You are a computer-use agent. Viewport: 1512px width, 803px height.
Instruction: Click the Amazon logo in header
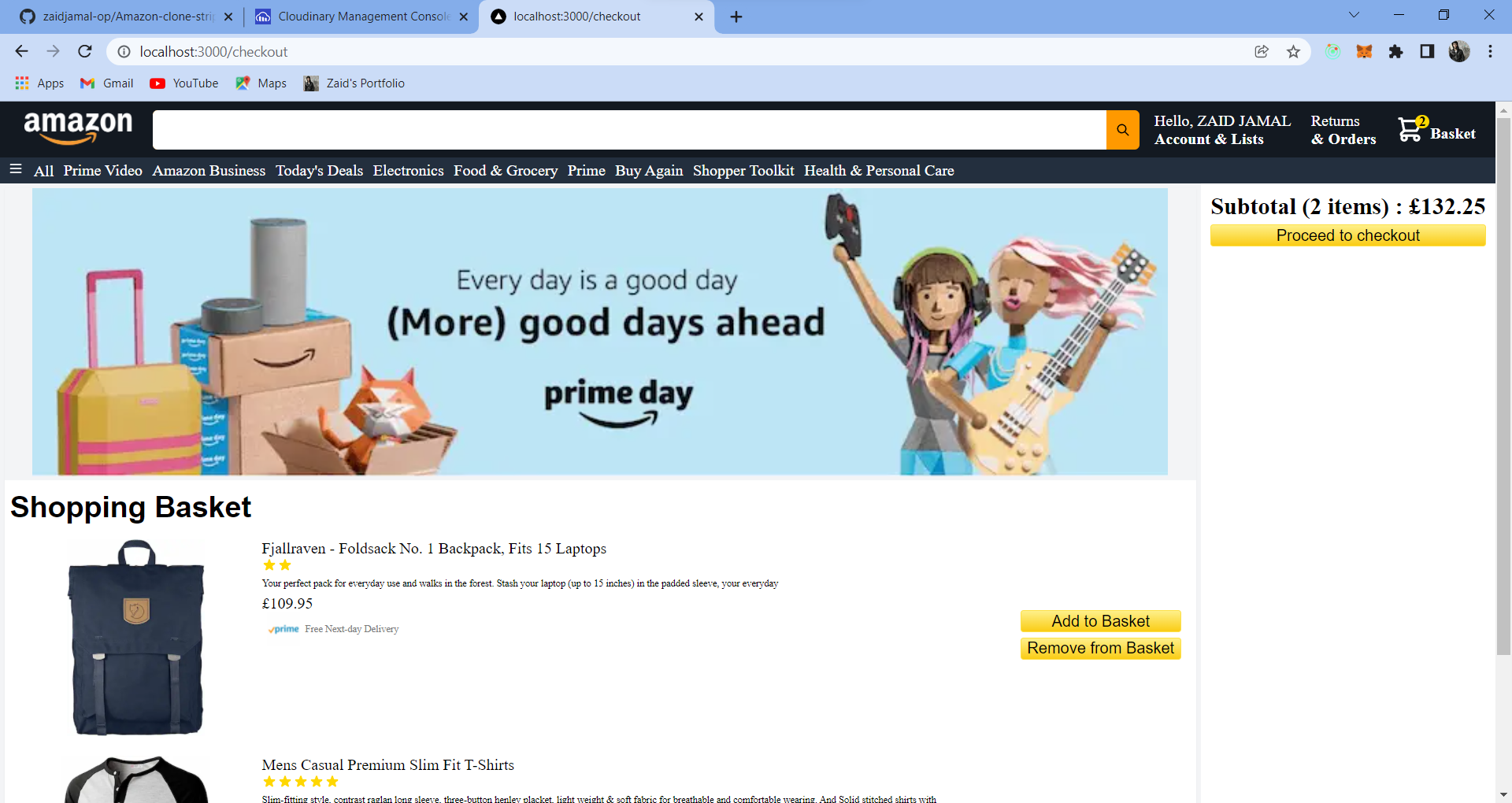click(78, 128)
